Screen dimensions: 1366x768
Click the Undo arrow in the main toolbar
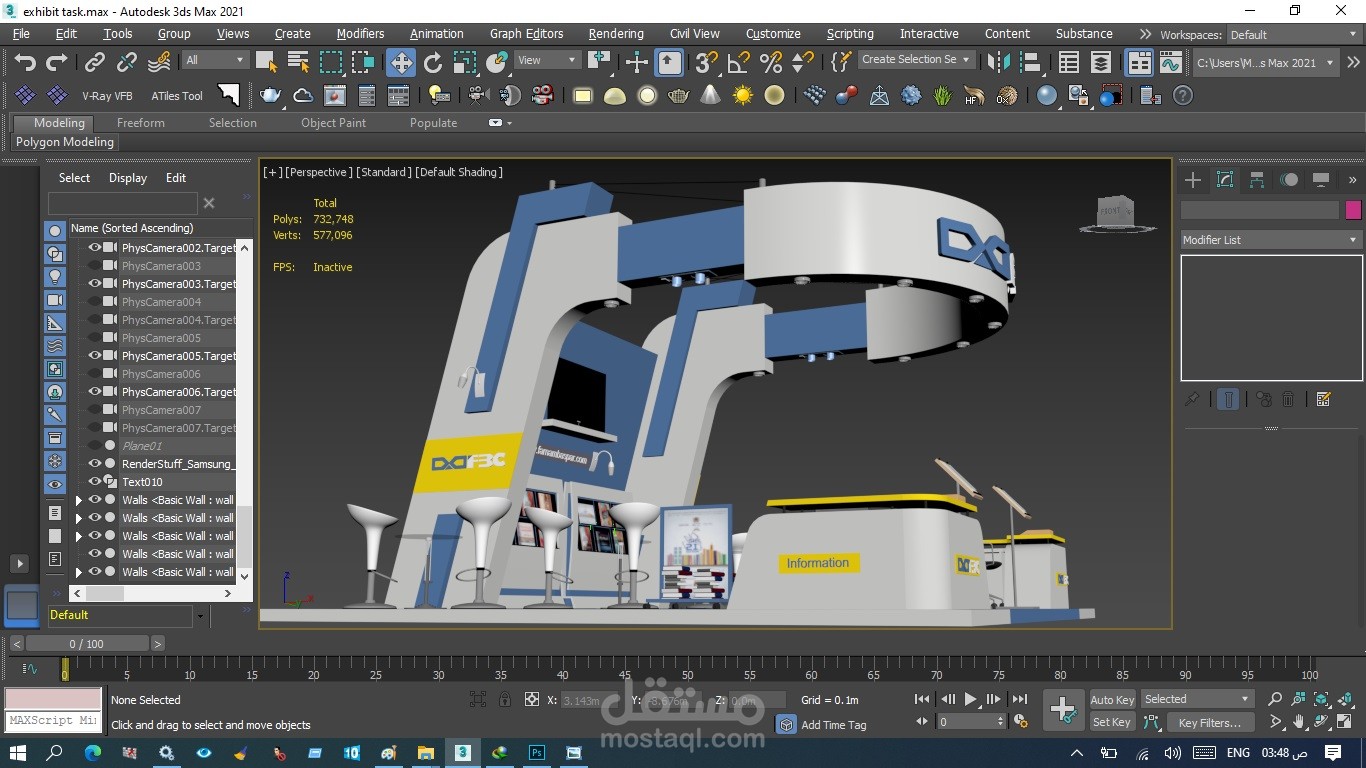click(25, 62)
